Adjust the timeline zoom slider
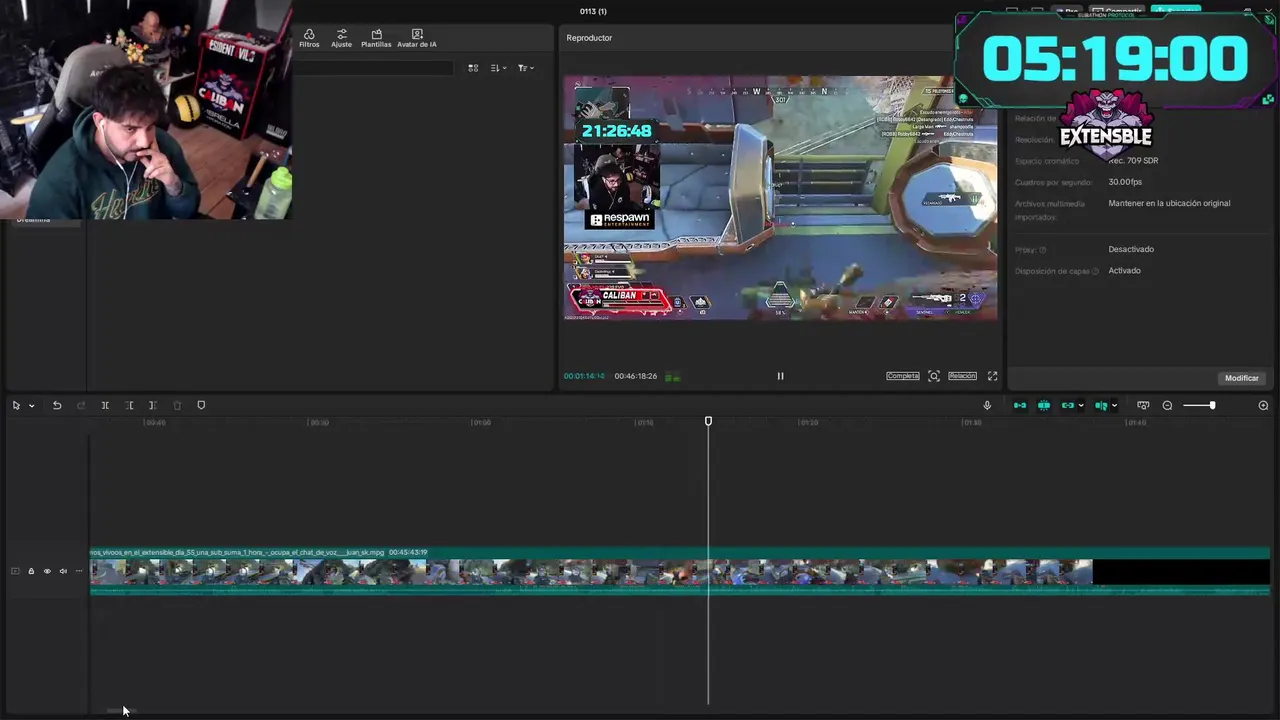 (x=1199, y=405)
